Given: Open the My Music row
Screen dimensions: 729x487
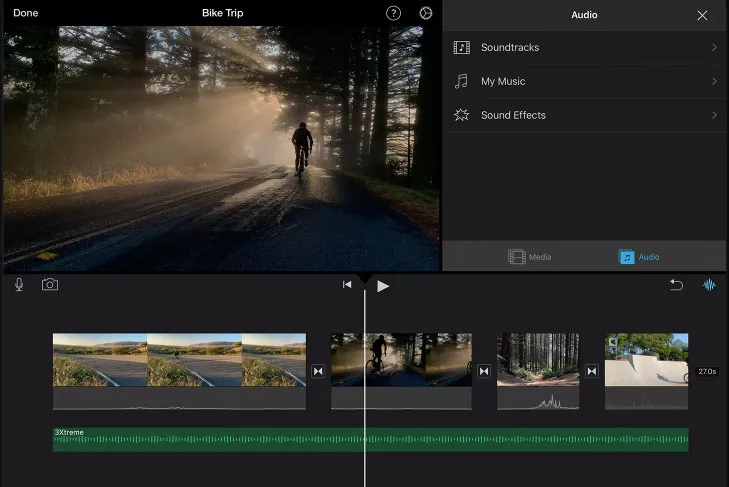Looking at the screenshot, I should 585,81.
